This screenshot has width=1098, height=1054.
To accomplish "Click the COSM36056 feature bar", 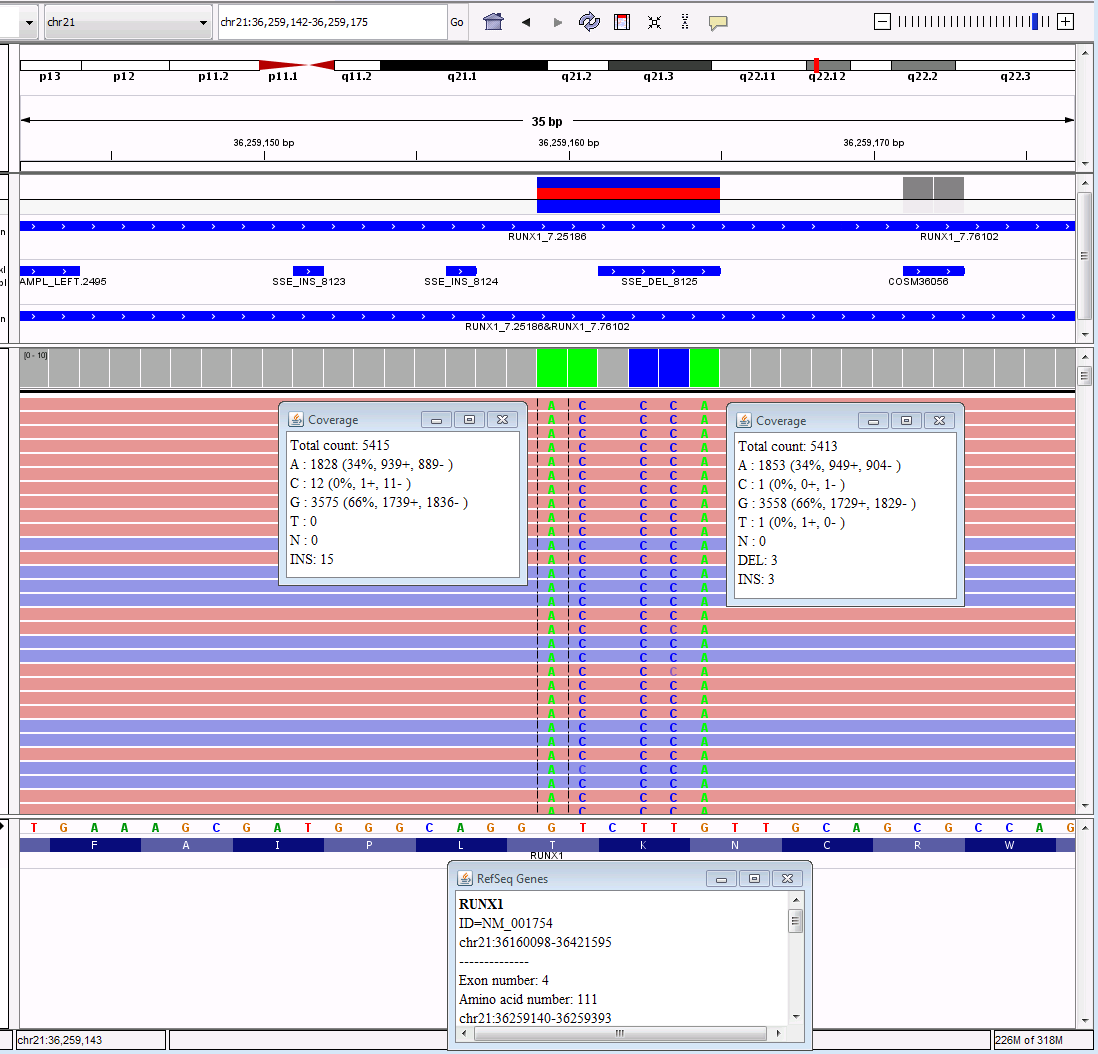I will pyautogui.click(x=933, y=271).
